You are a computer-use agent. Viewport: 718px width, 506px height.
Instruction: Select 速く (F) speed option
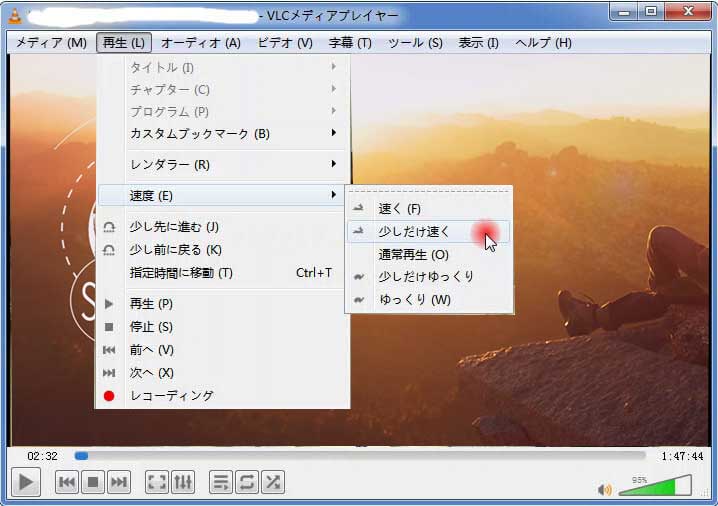click(x=429, y=209)
